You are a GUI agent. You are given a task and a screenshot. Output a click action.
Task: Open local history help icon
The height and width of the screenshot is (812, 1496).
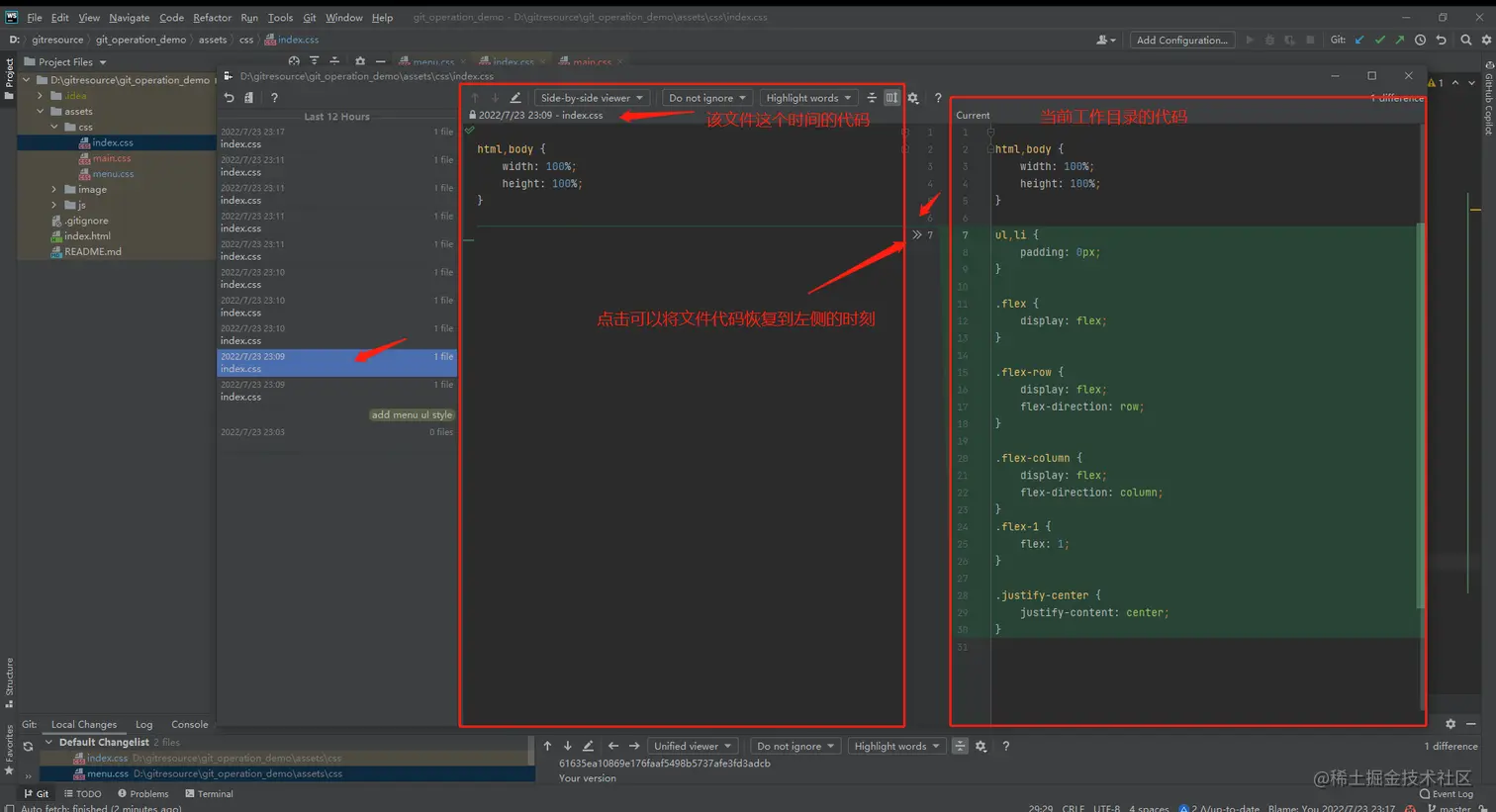pyautogui.click(x=274, y=98)
